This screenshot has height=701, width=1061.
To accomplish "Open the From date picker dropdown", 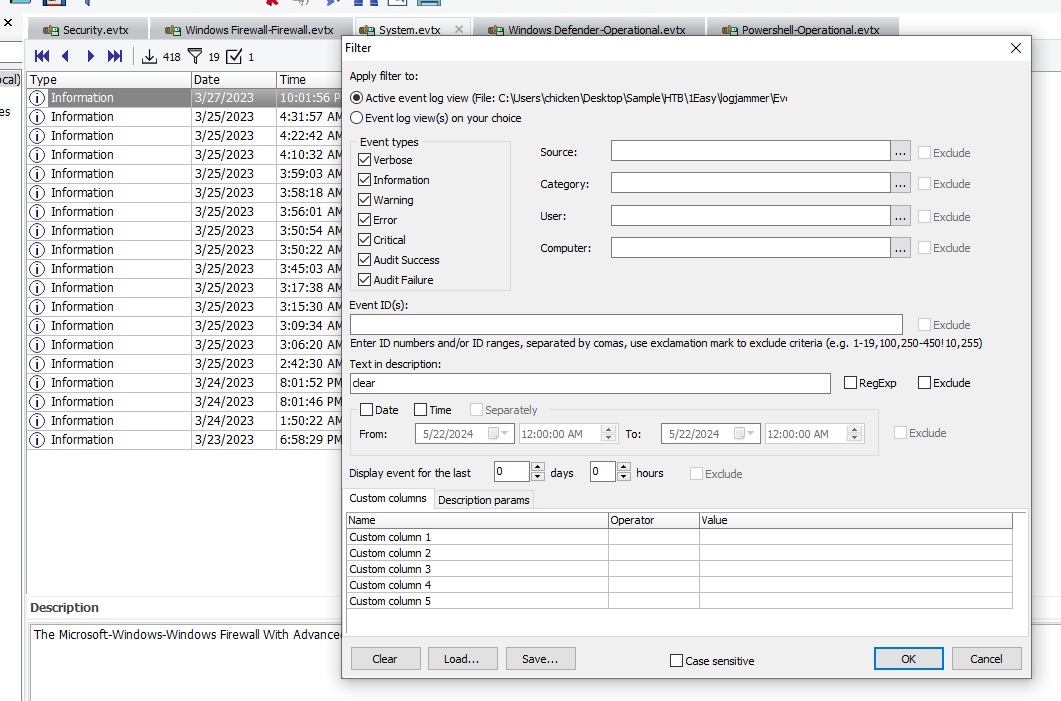I will pyautogui.click(x=499, y=433).
